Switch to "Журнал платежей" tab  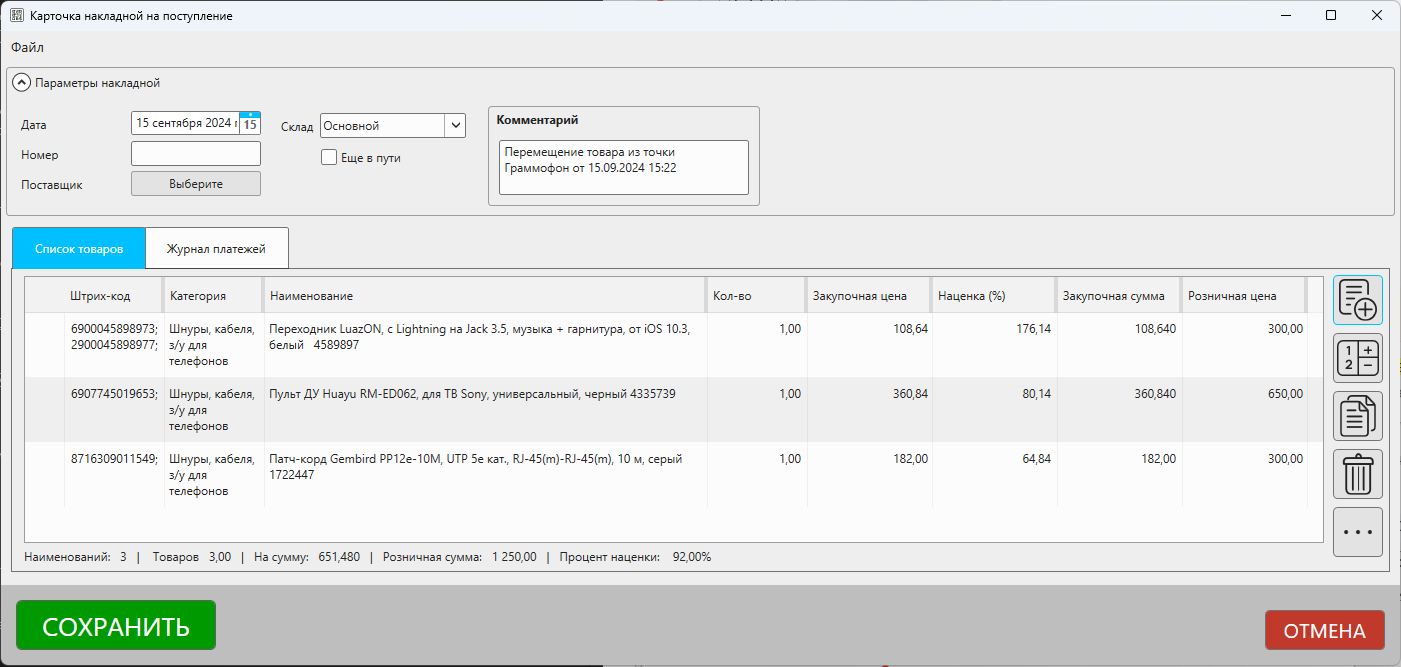point(216,248)
